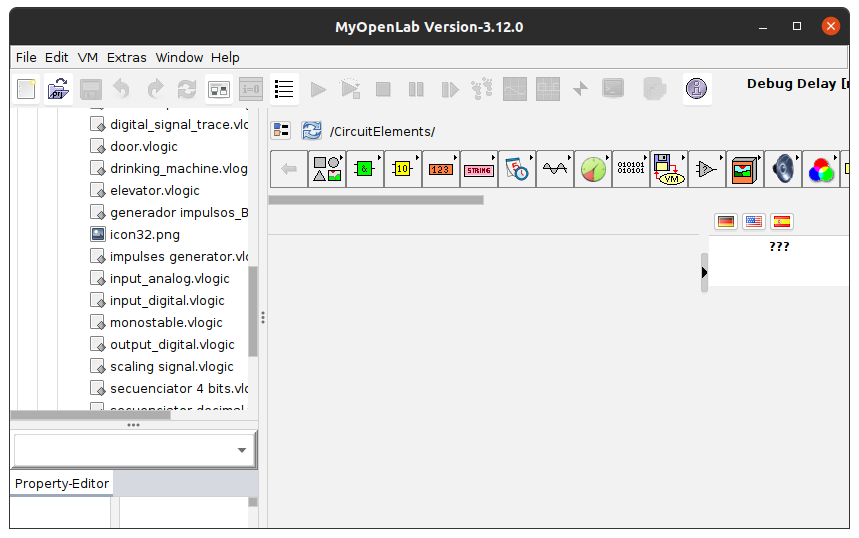Reload the CircuitElements palette
The width and height of the screenshot is (859, 538).
coord(312,130)
